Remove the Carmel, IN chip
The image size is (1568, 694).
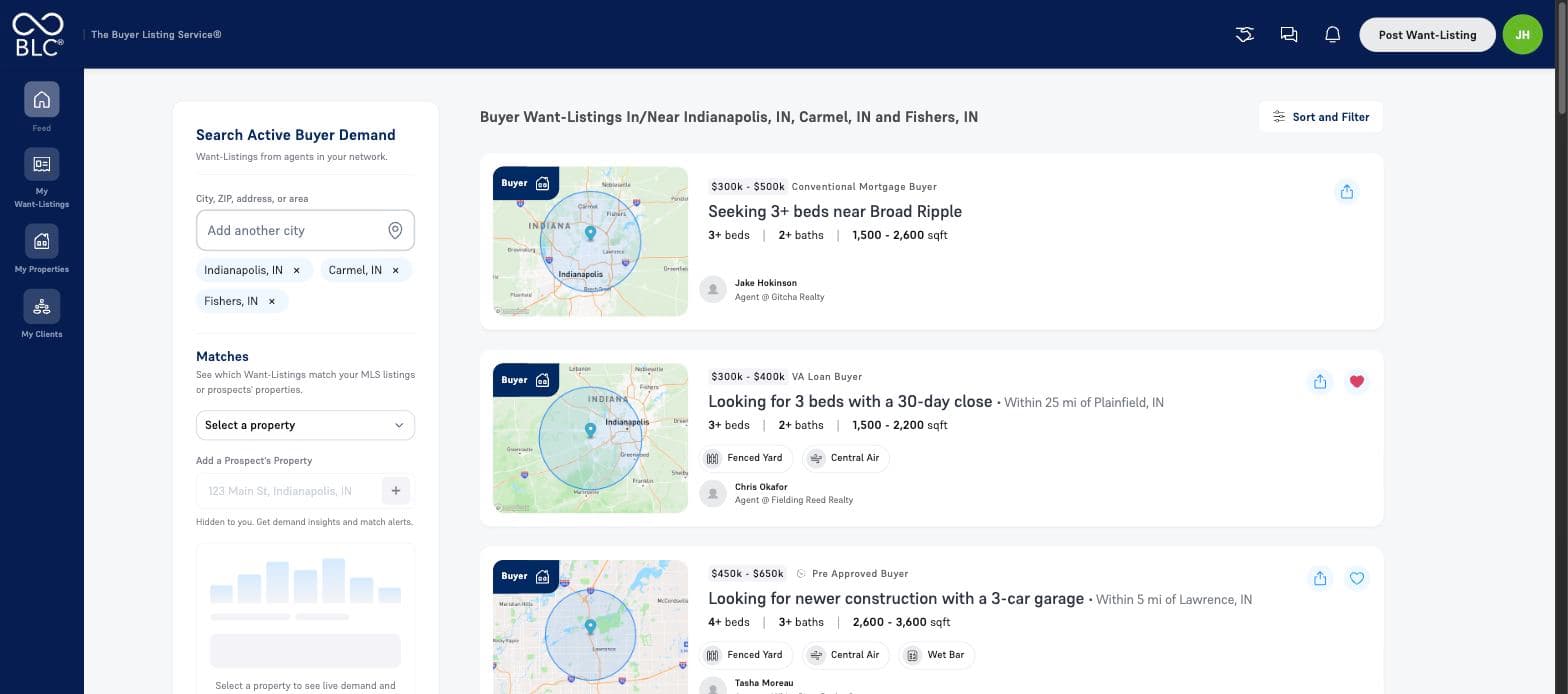(x=395, y=270)
